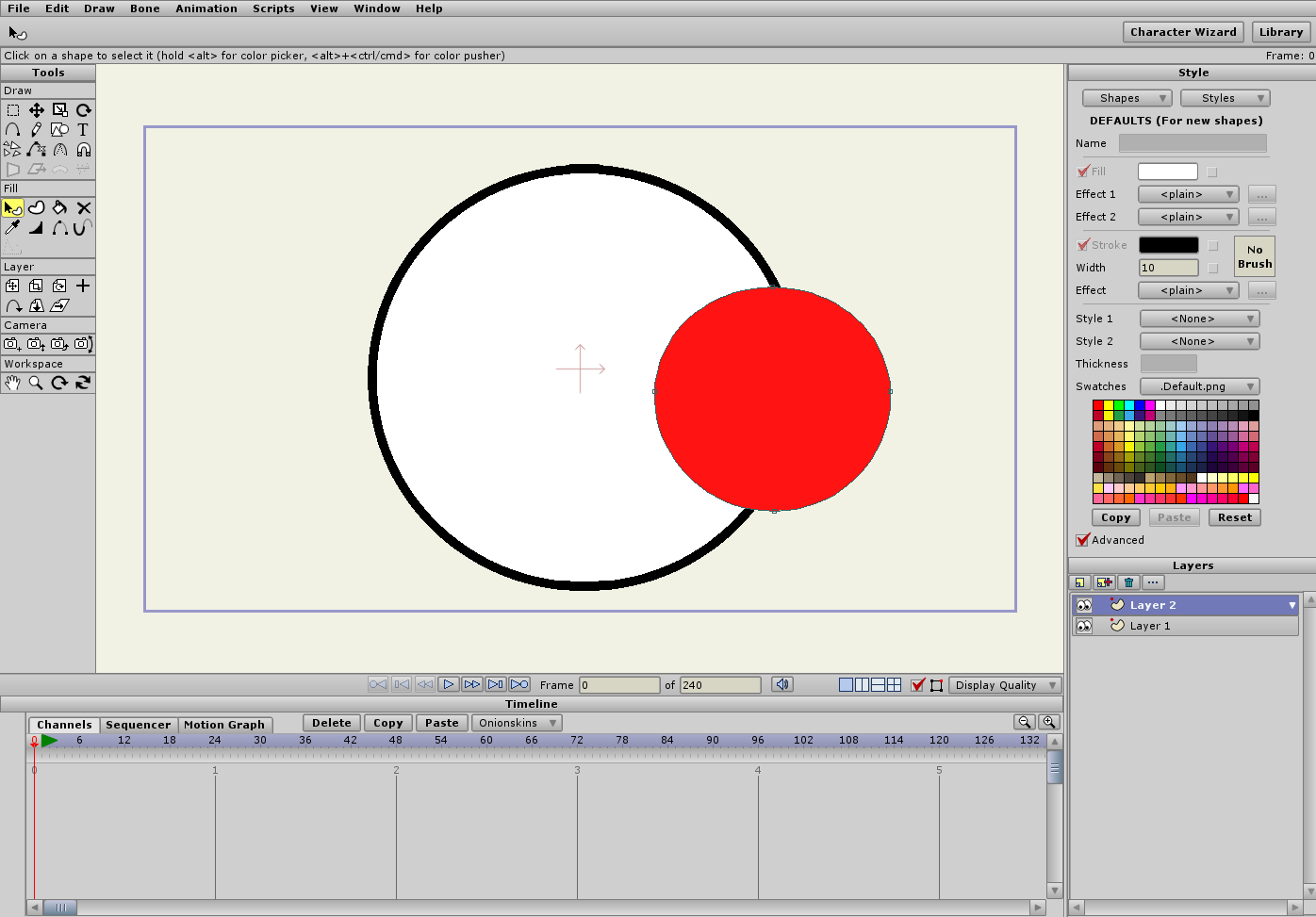The width and height of the screenshot is (1316, 917).
Task: Select the Eyedropper tool
Action: [13, 227]
